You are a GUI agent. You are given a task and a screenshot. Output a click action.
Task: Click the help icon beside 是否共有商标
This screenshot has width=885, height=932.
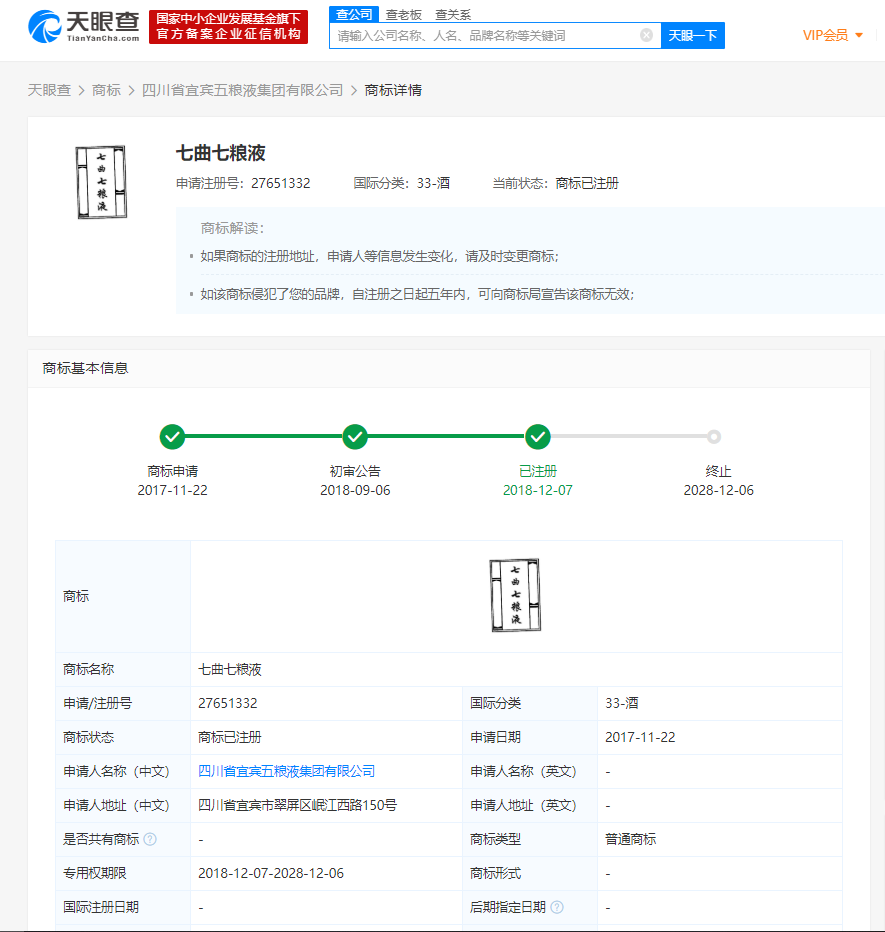tap(150, 839)
